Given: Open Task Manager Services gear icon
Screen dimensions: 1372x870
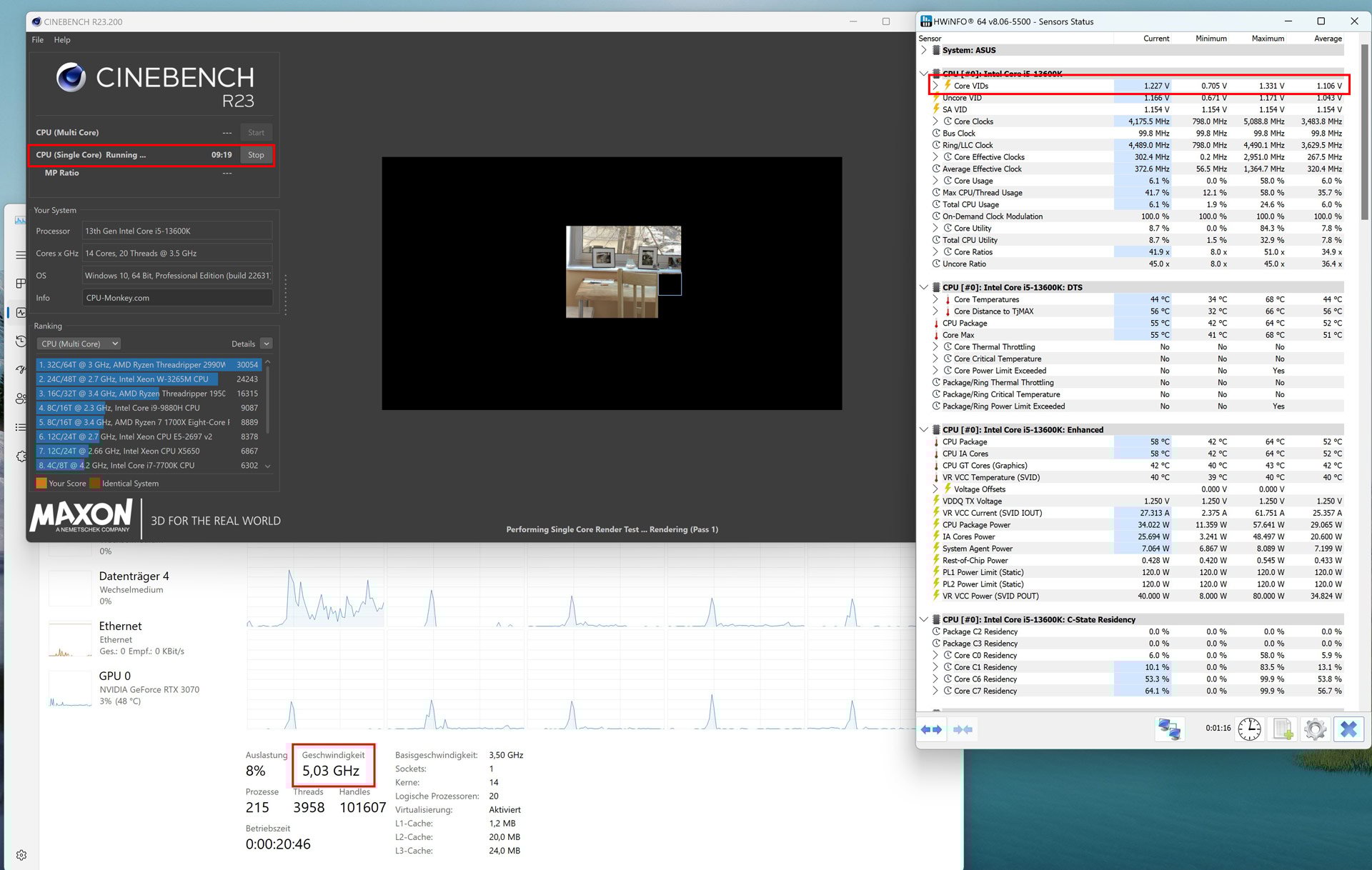Looking at the screenshot, I should click(x=21, y=456).
